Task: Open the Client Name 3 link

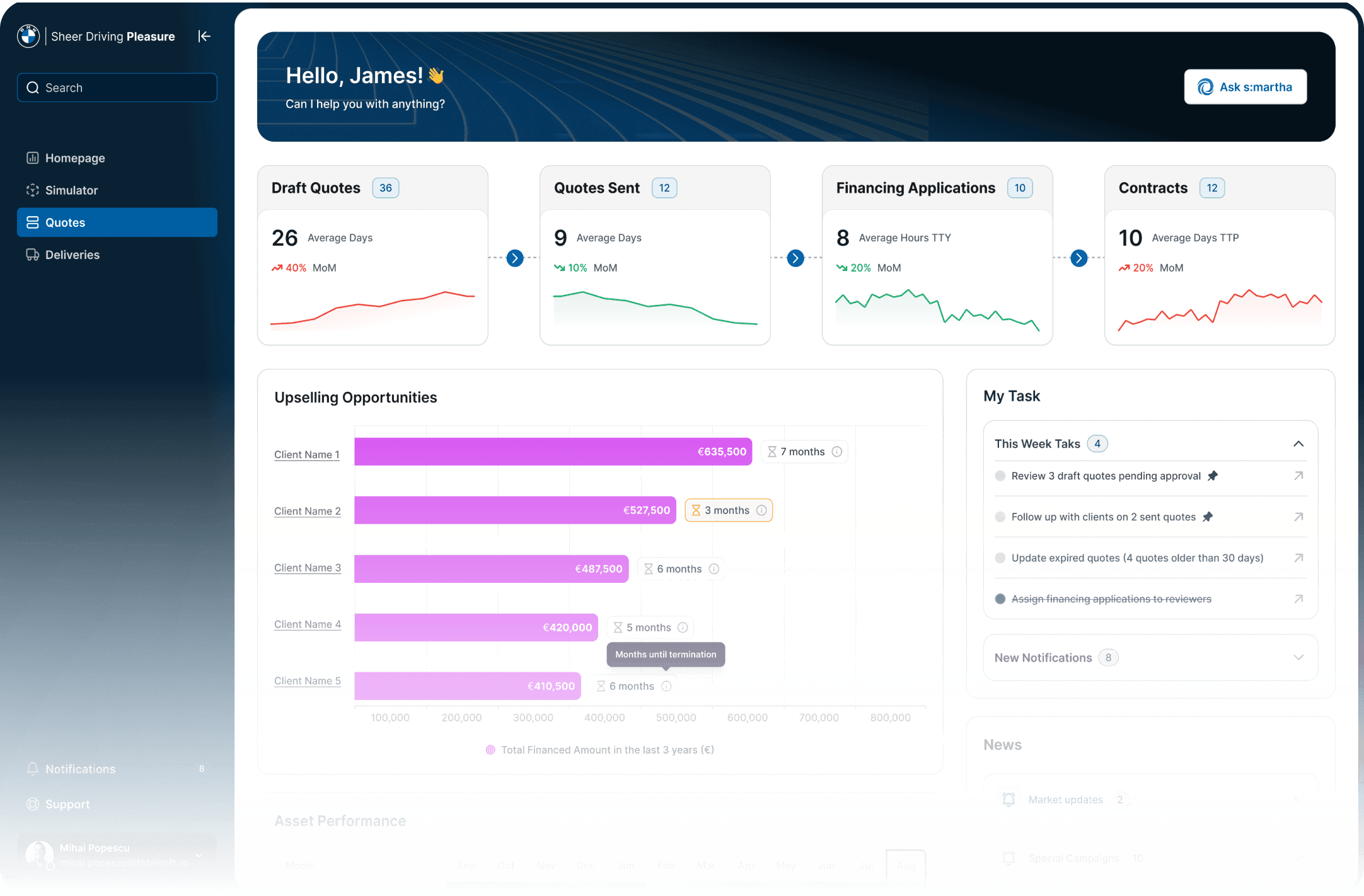Action: (x=308, y=568)
